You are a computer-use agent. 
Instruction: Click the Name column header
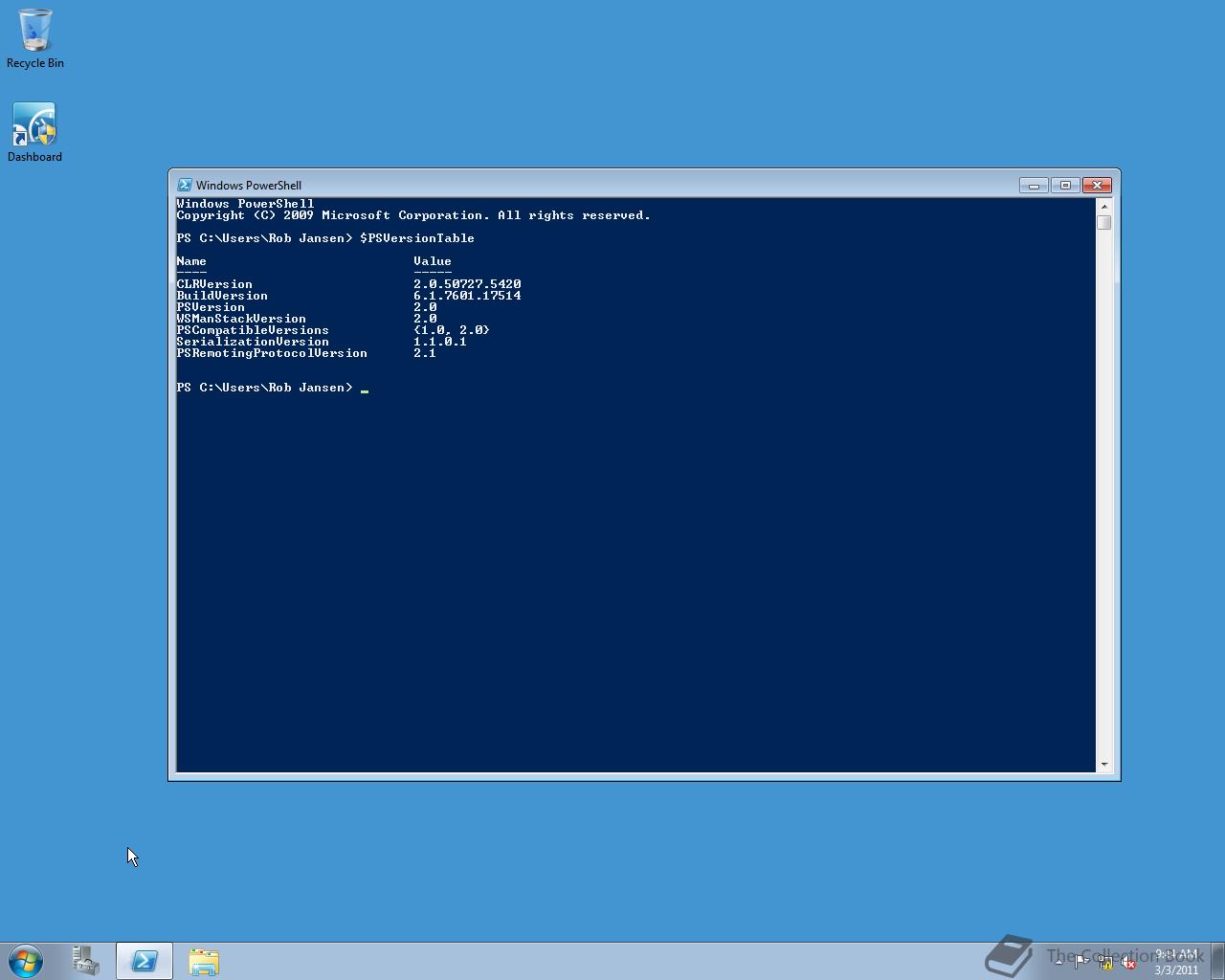pyautogui.click(x=191, y=261)
